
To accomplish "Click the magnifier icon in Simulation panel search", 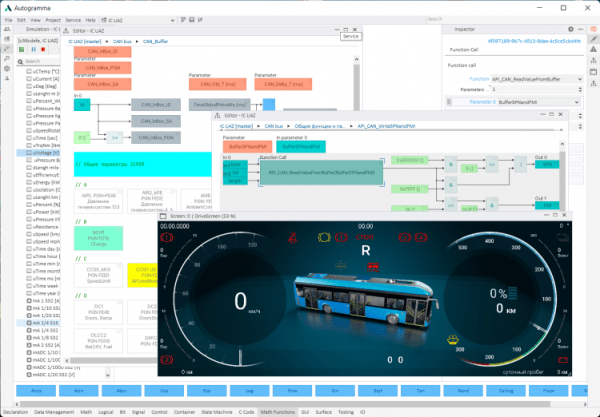I will pyautogui.click(x=20, y=62).
